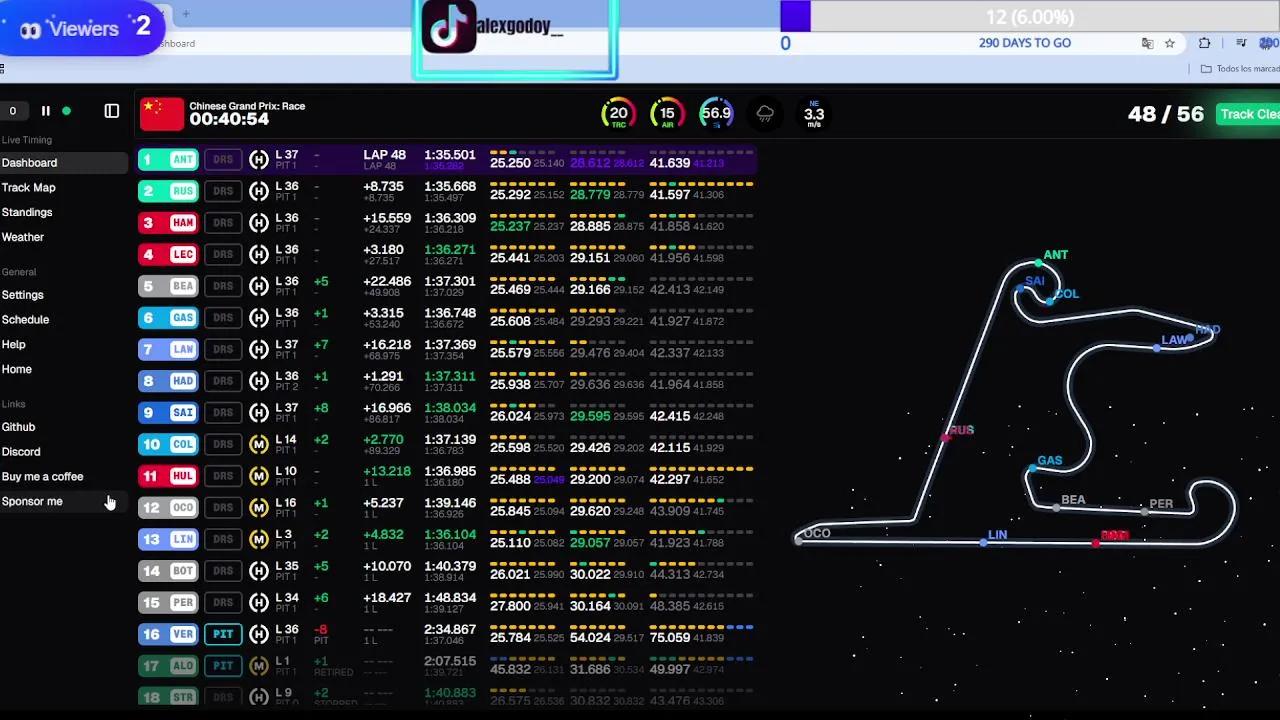The image size is (1280, 720).
Task: Click the DRS badge in LEC row
Action: click(x=223, y=254)
